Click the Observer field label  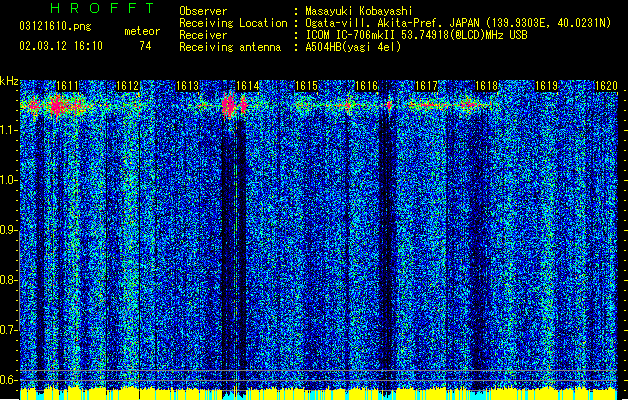point(203,11)
